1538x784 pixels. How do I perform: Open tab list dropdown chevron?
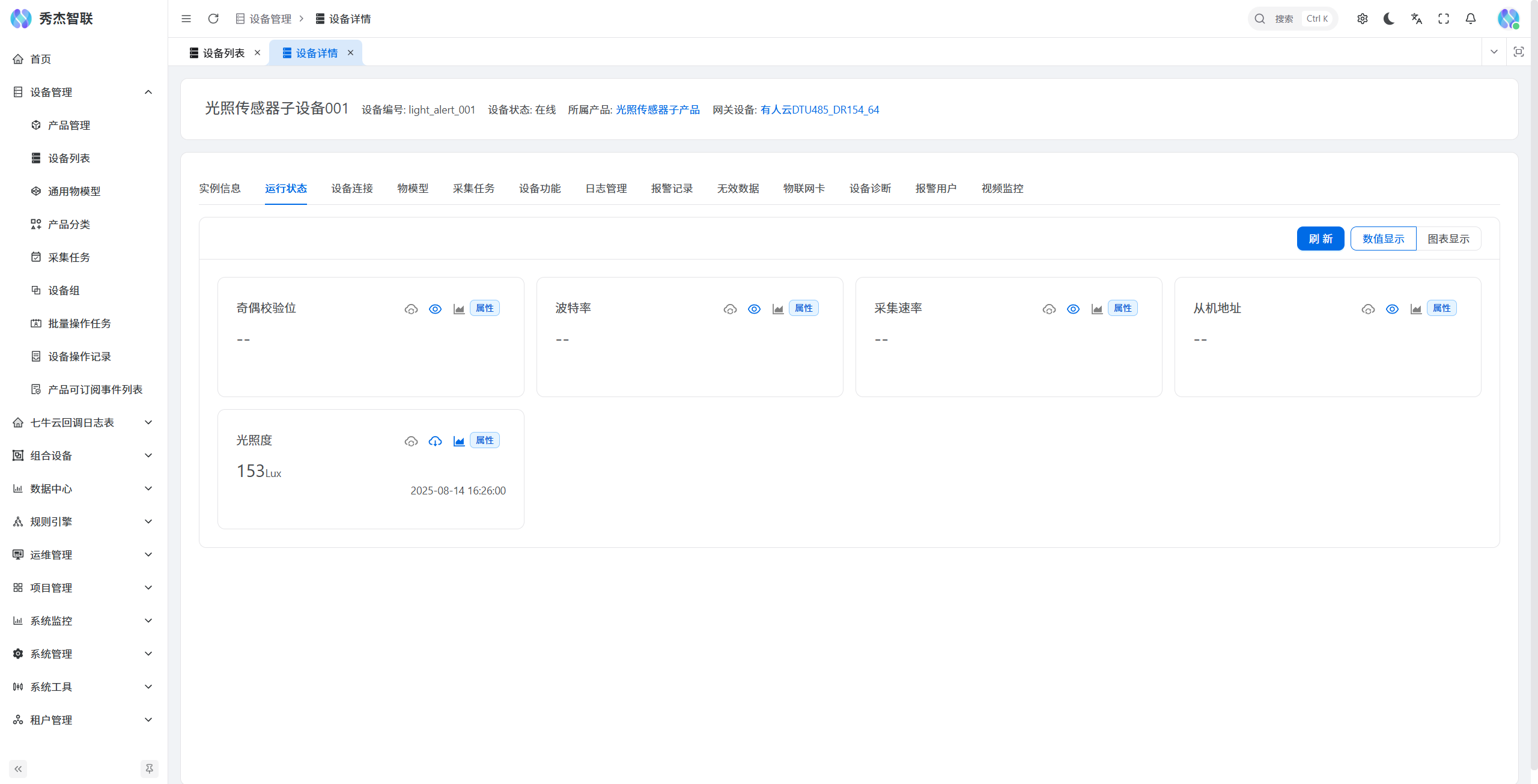coord(1494,52)
